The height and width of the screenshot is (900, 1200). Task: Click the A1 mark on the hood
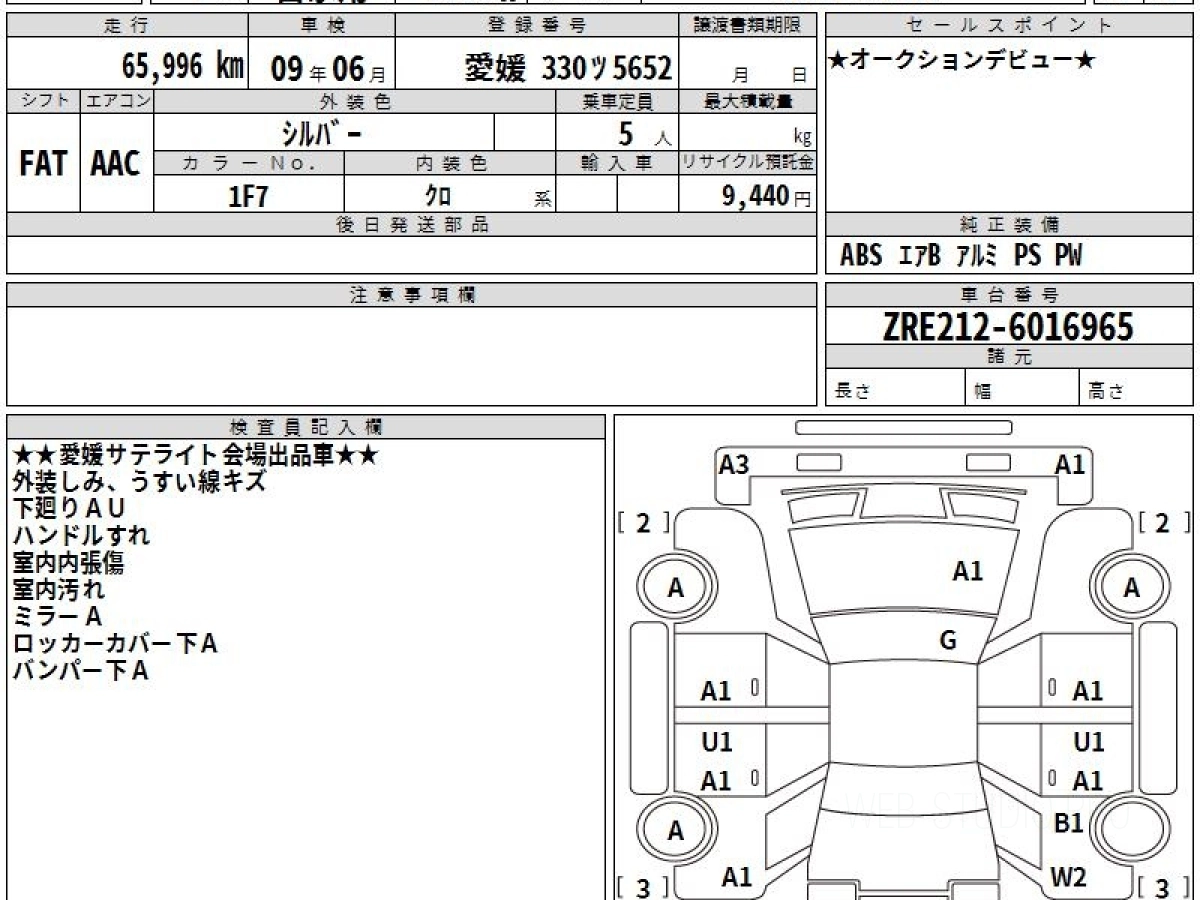click(967, 571)
